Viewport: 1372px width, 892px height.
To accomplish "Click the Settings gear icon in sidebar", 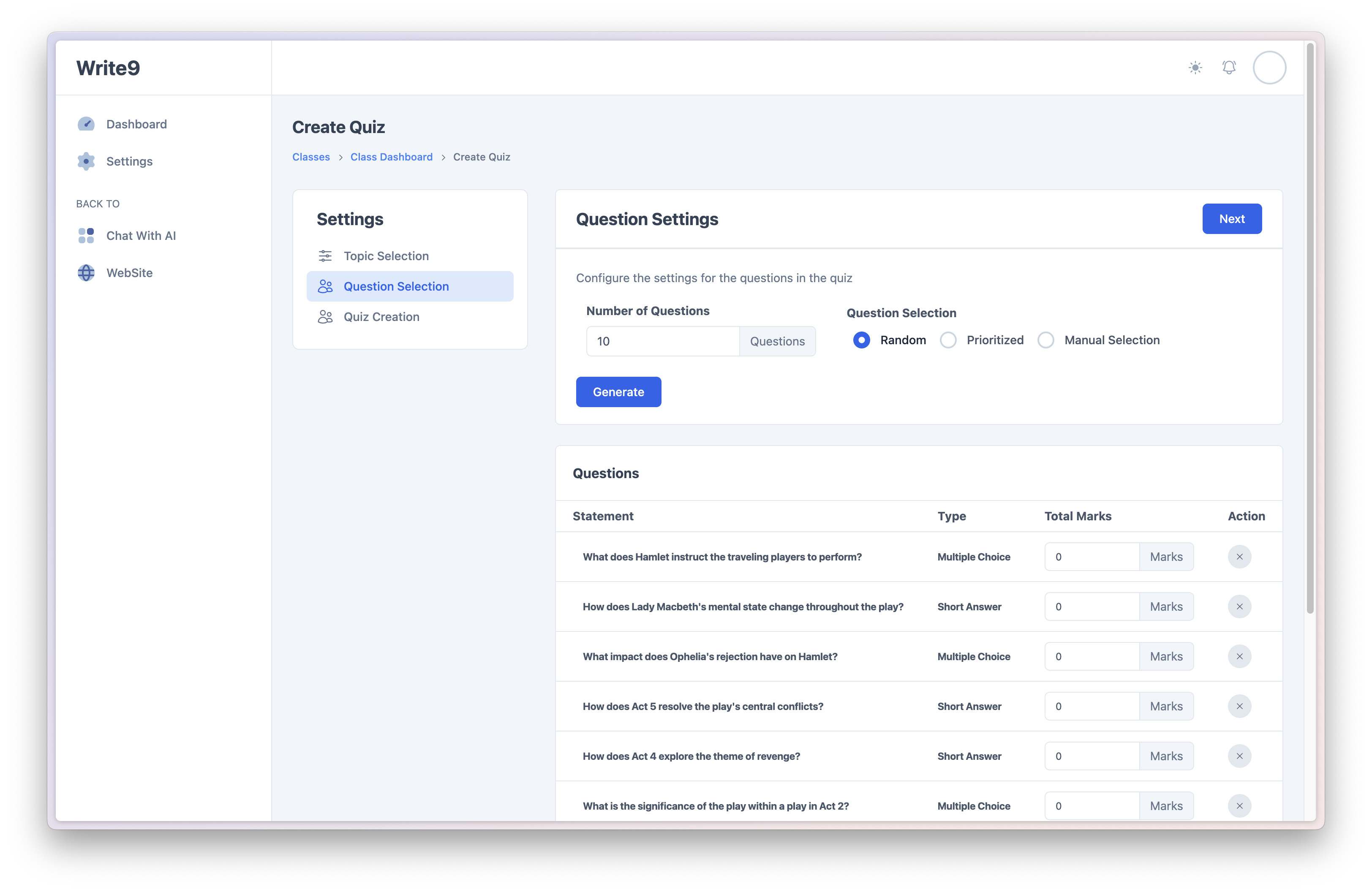I will 86,161.
